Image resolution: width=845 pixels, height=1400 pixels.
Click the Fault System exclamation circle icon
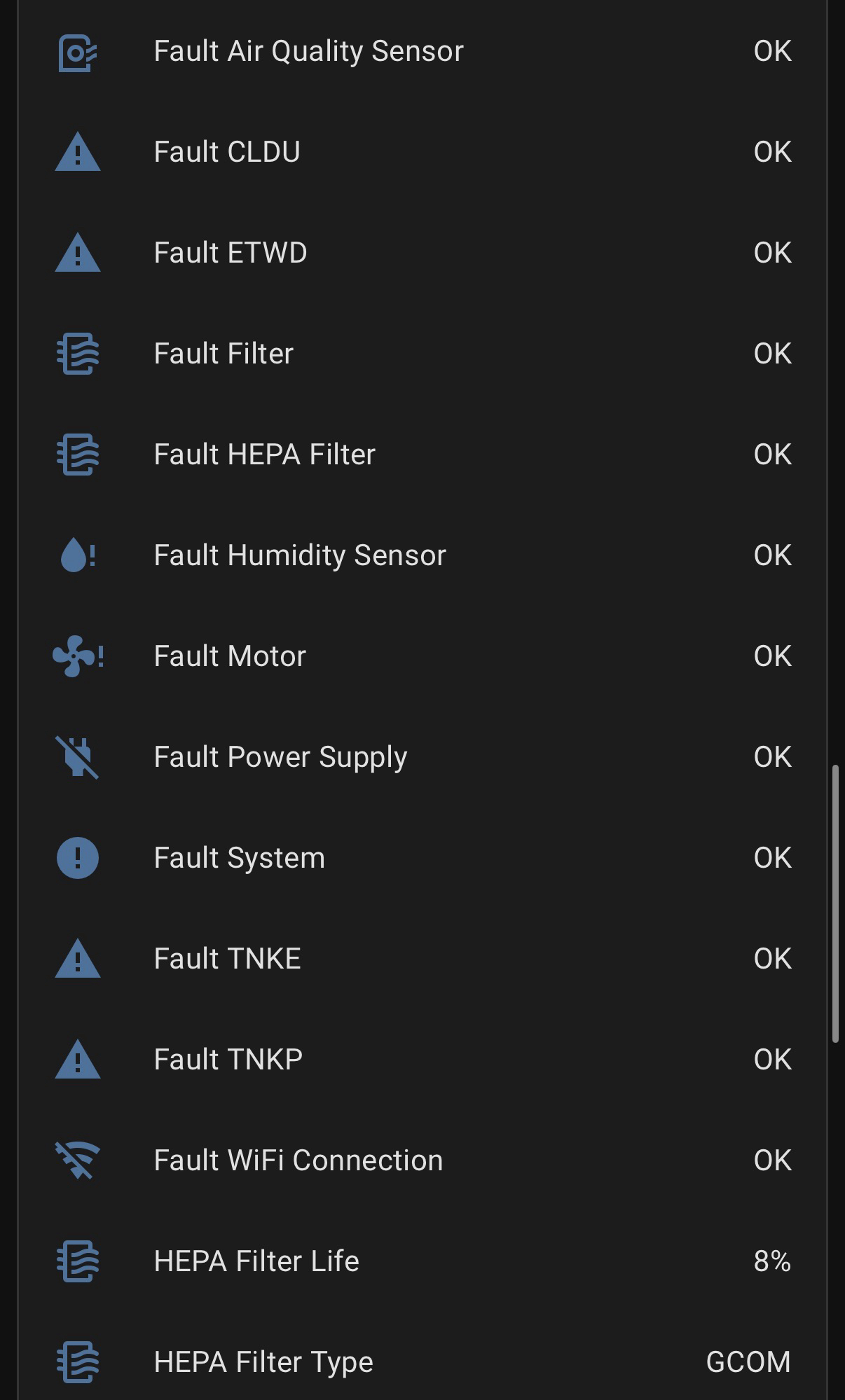(77, 858)
